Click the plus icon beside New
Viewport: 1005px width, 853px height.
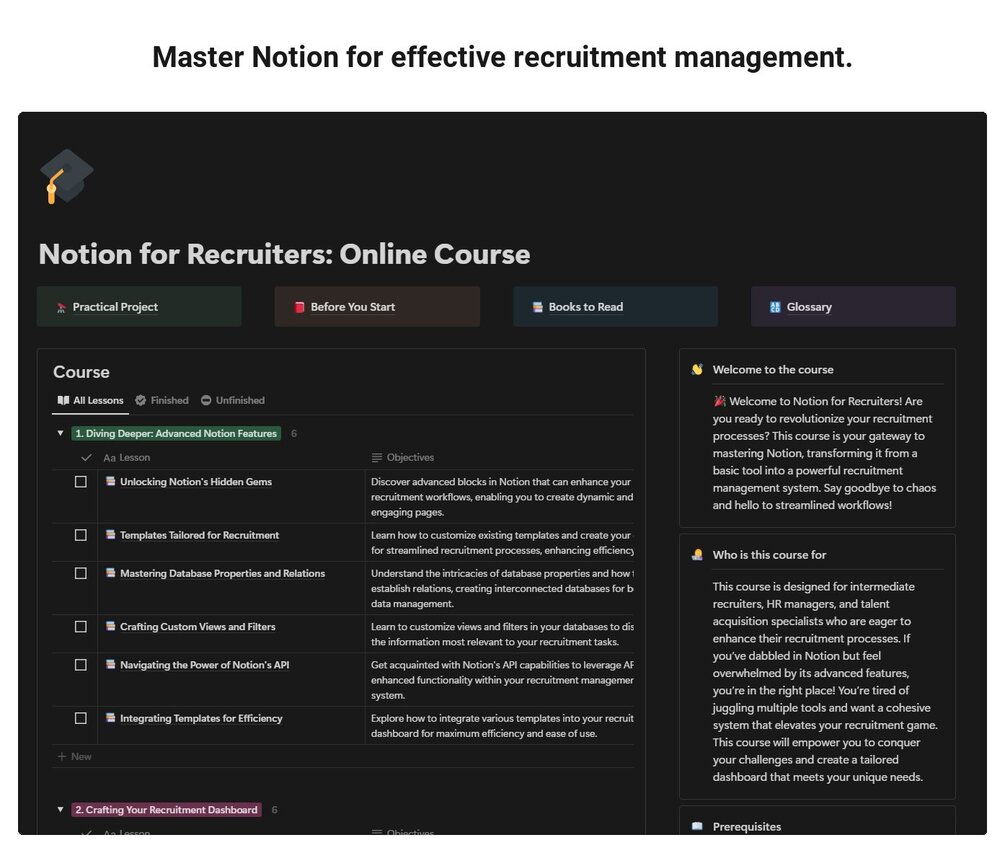[x=62, y=756]
